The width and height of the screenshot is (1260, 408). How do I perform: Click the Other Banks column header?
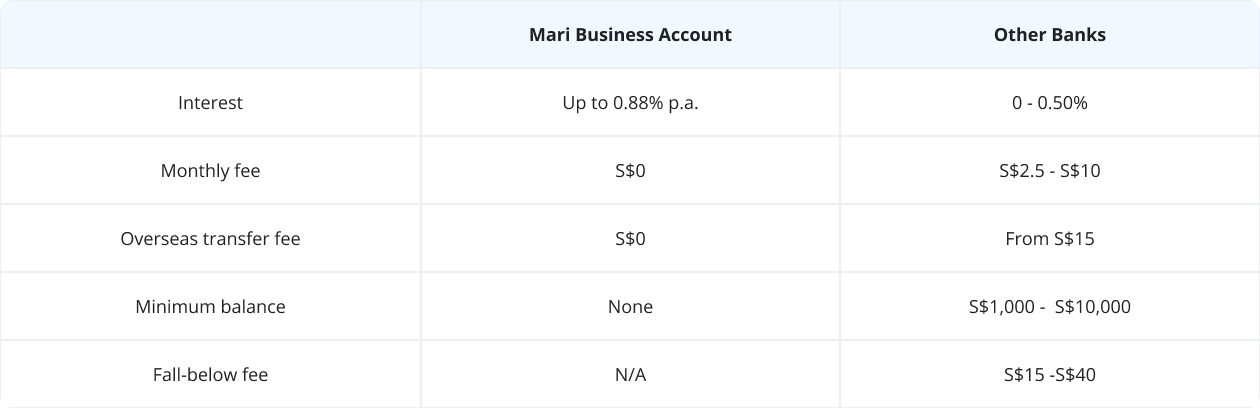(1049, 35)
